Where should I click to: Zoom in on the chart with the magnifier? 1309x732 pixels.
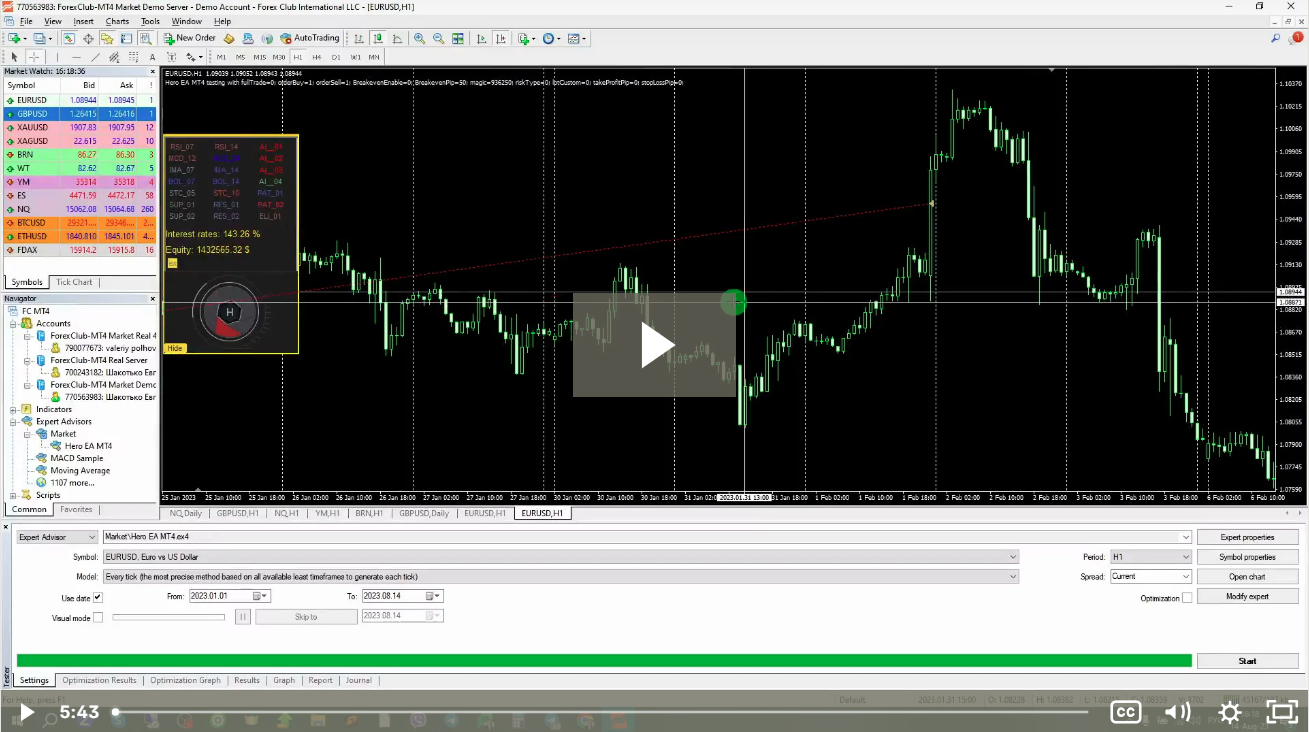(419, 38)
